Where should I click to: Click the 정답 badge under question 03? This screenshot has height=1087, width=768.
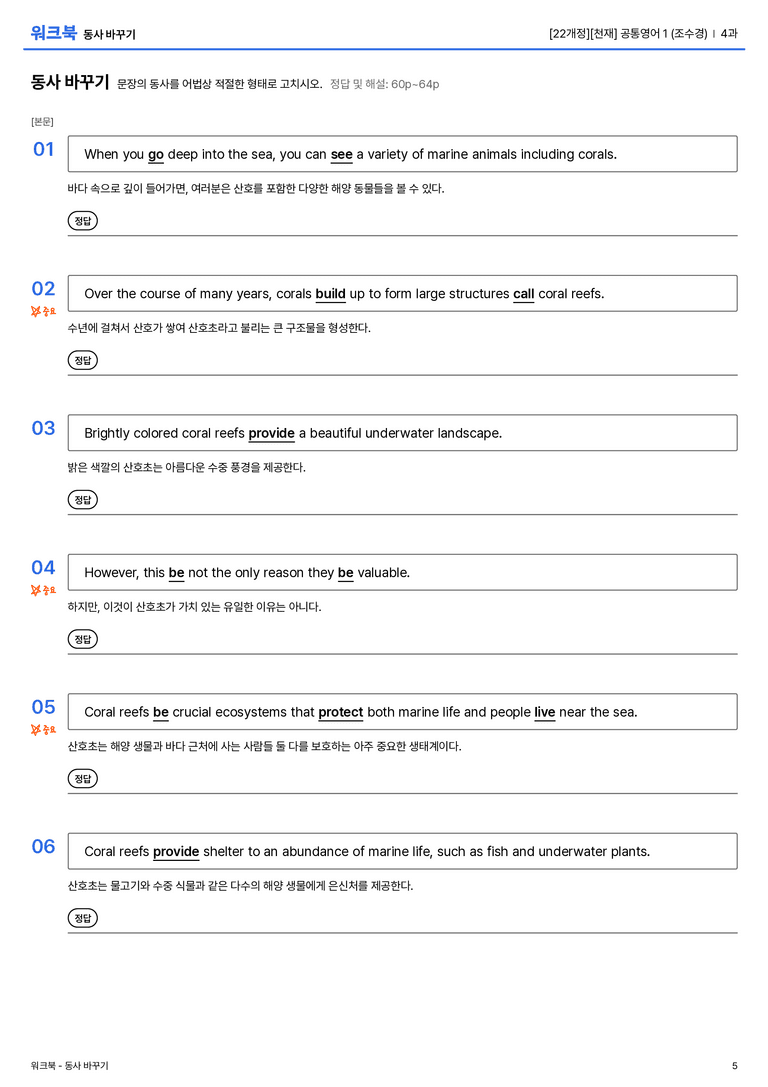[x=82, y=499]
